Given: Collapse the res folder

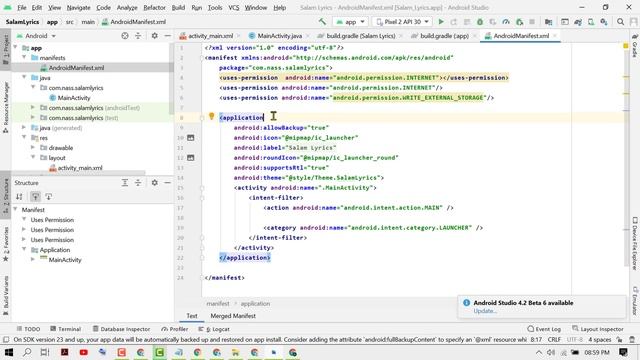Looking at the screenshot, I should [x=24, y=138].
